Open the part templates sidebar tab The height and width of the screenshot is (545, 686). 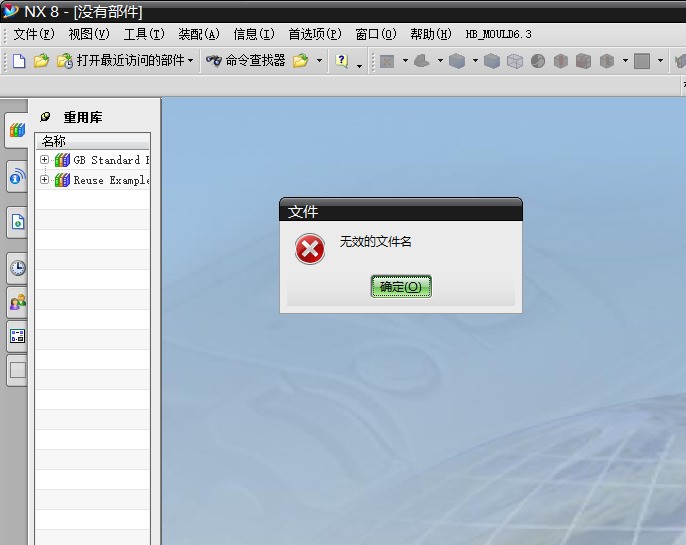click(18, 222)
